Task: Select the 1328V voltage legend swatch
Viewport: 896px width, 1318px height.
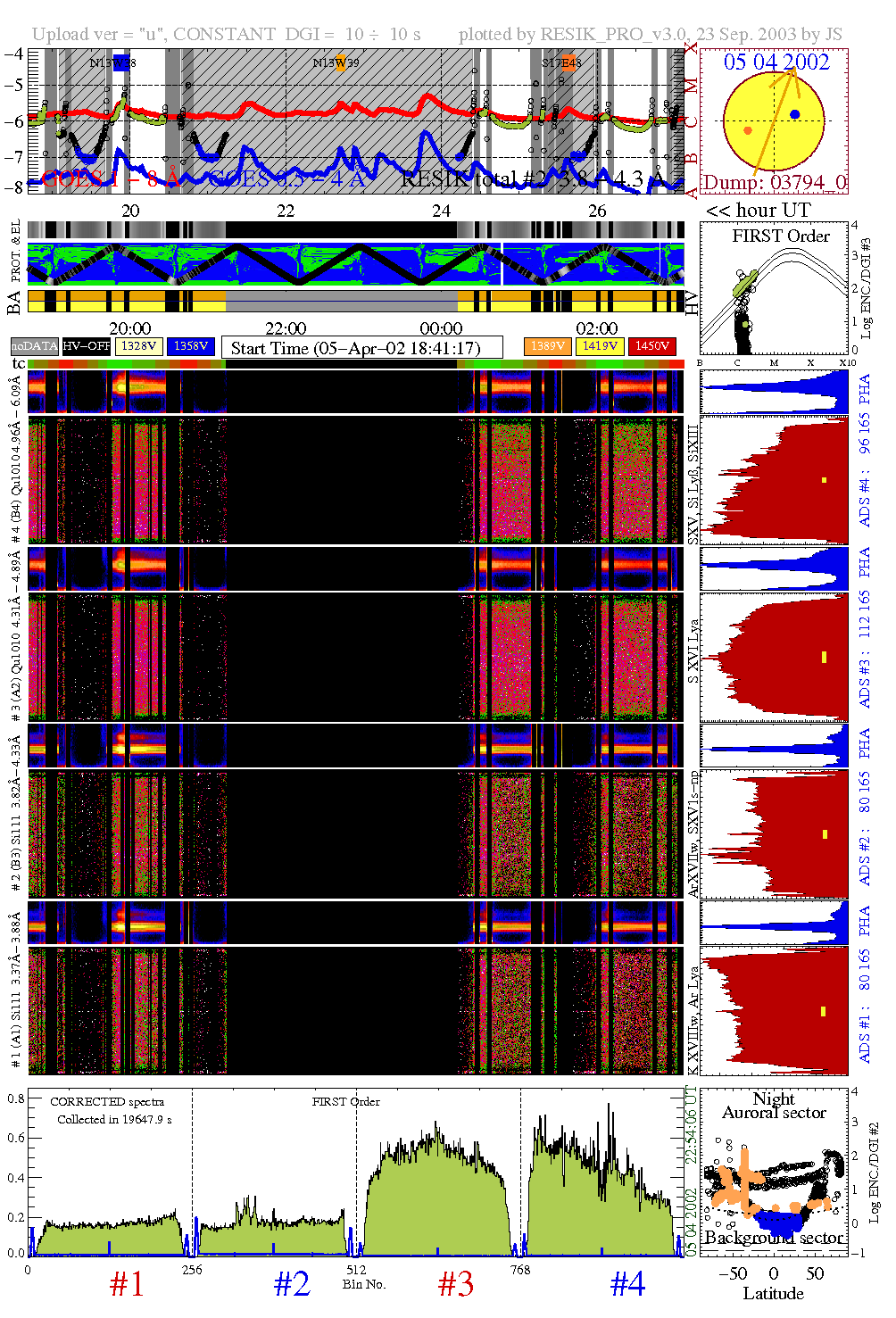Action: 139,346
